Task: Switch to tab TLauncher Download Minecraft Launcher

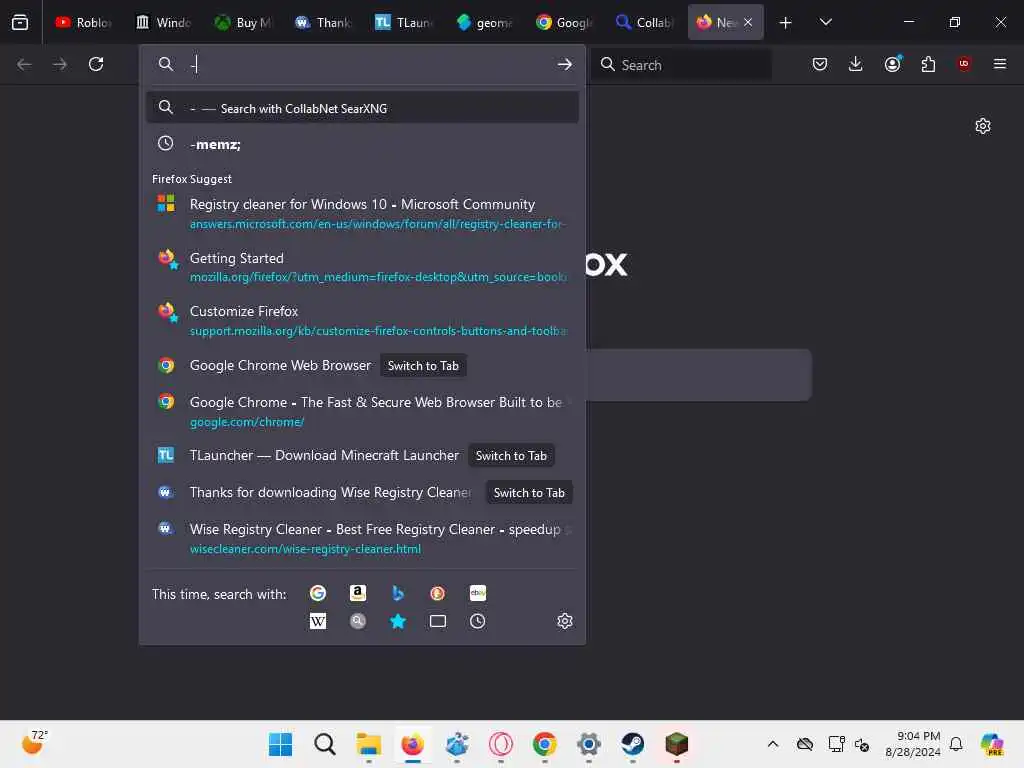Action: click(x=362, y=456)
